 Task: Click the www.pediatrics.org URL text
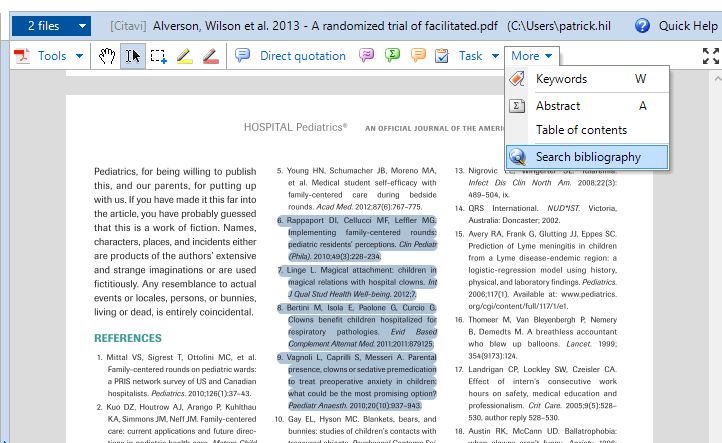click(542, 300)
